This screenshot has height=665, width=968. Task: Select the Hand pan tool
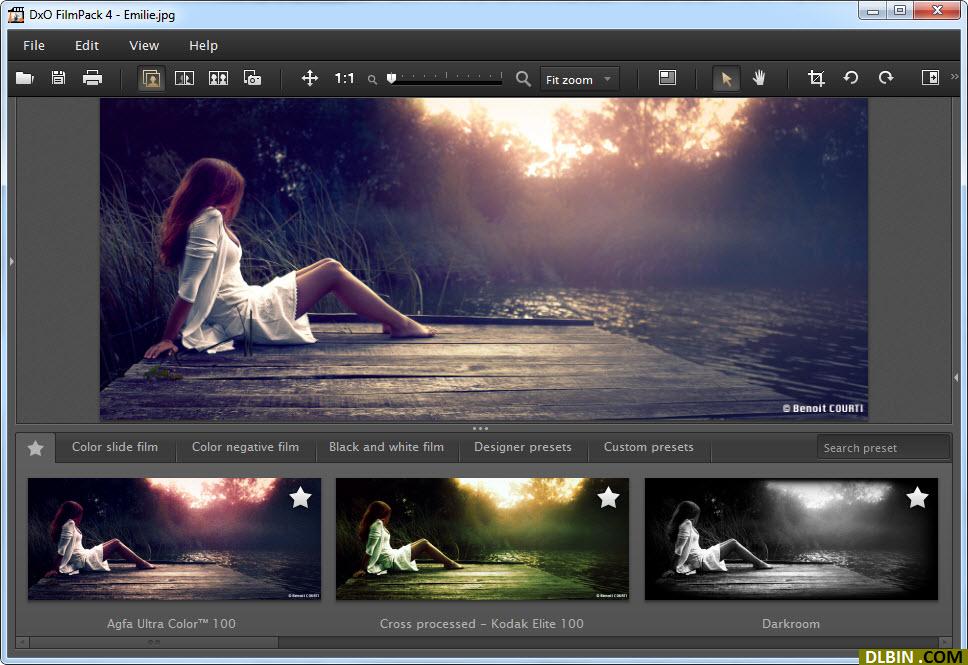(759, 78)
